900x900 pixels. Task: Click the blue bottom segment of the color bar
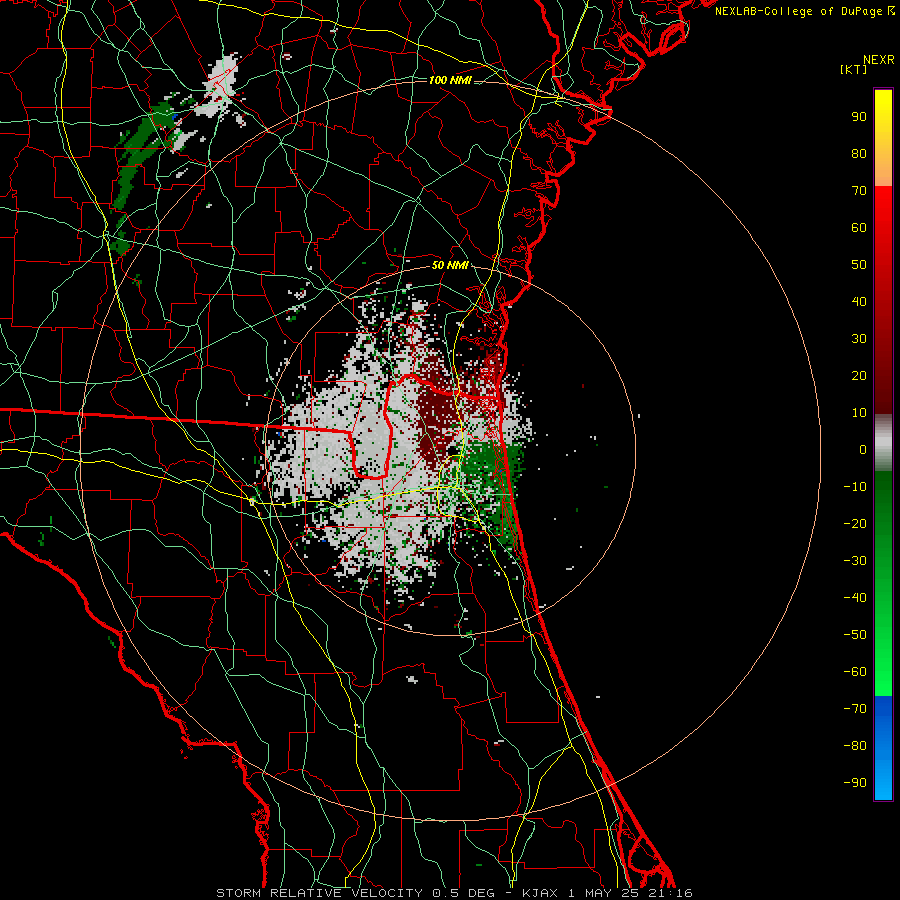click(883, 748)
